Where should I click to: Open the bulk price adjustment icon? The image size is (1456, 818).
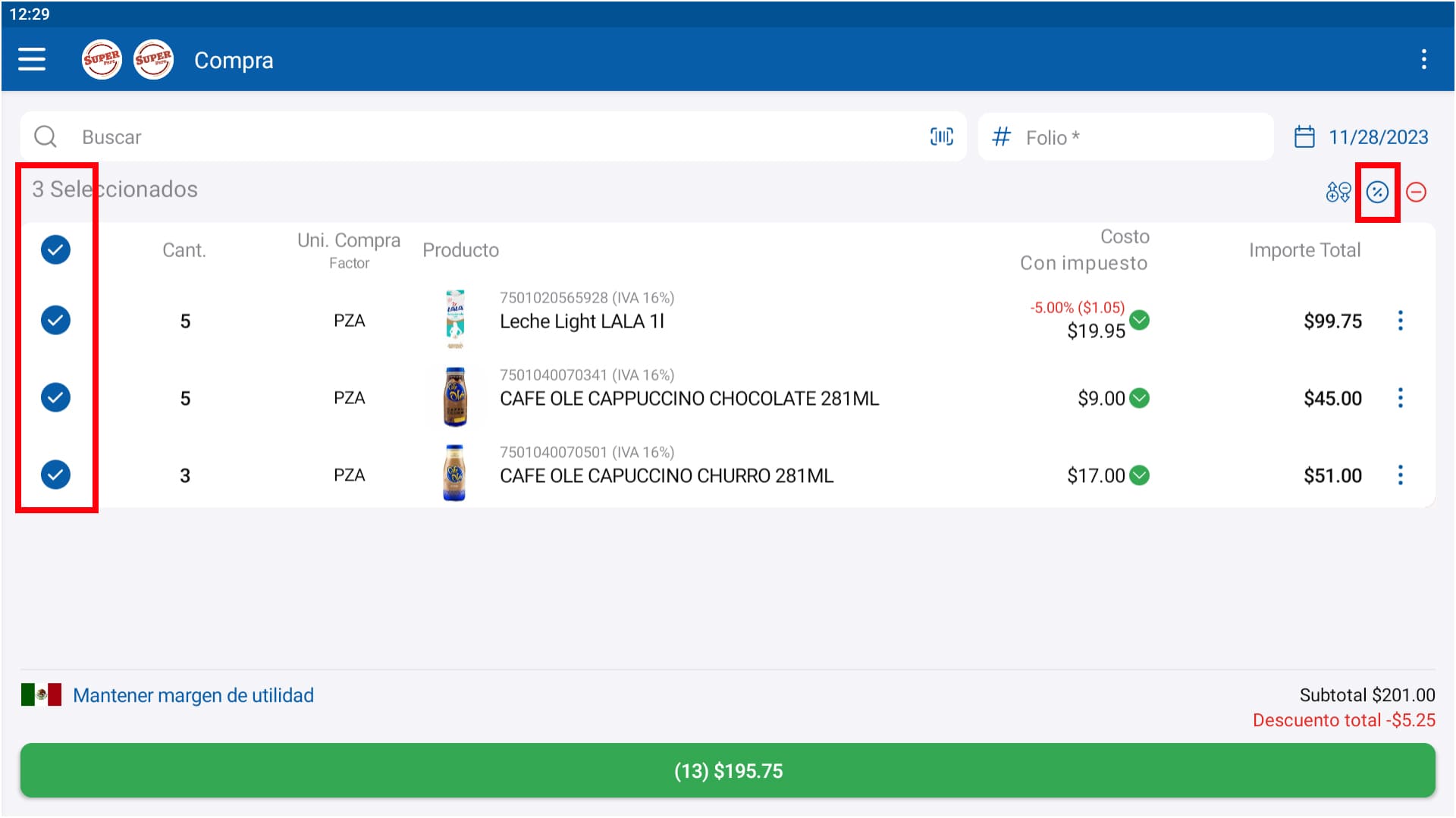(x=1338, y=192)
